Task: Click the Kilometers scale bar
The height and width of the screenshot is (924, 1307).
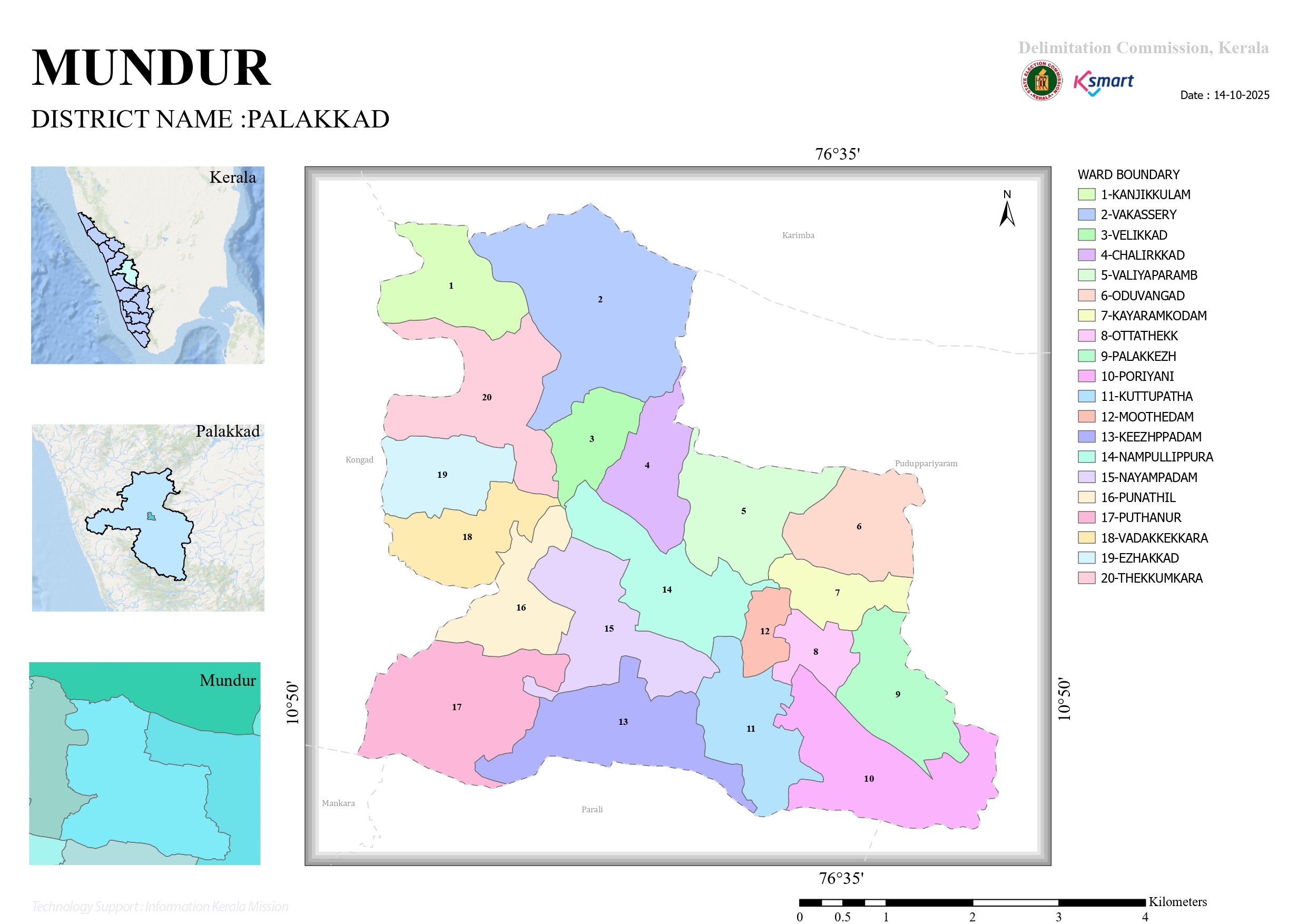Action: click(972, 902)
